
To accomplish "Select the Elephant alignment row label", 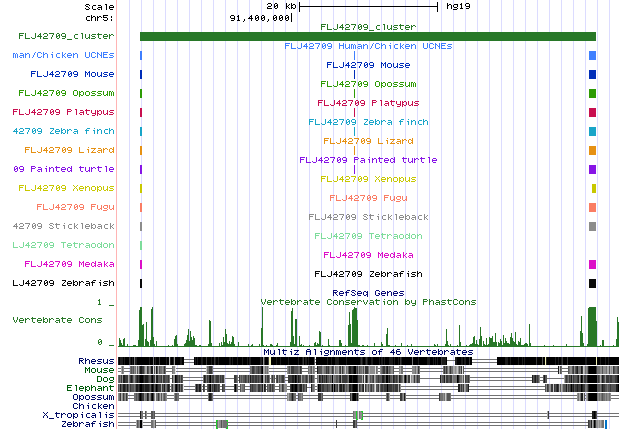I will pos(91,387).
